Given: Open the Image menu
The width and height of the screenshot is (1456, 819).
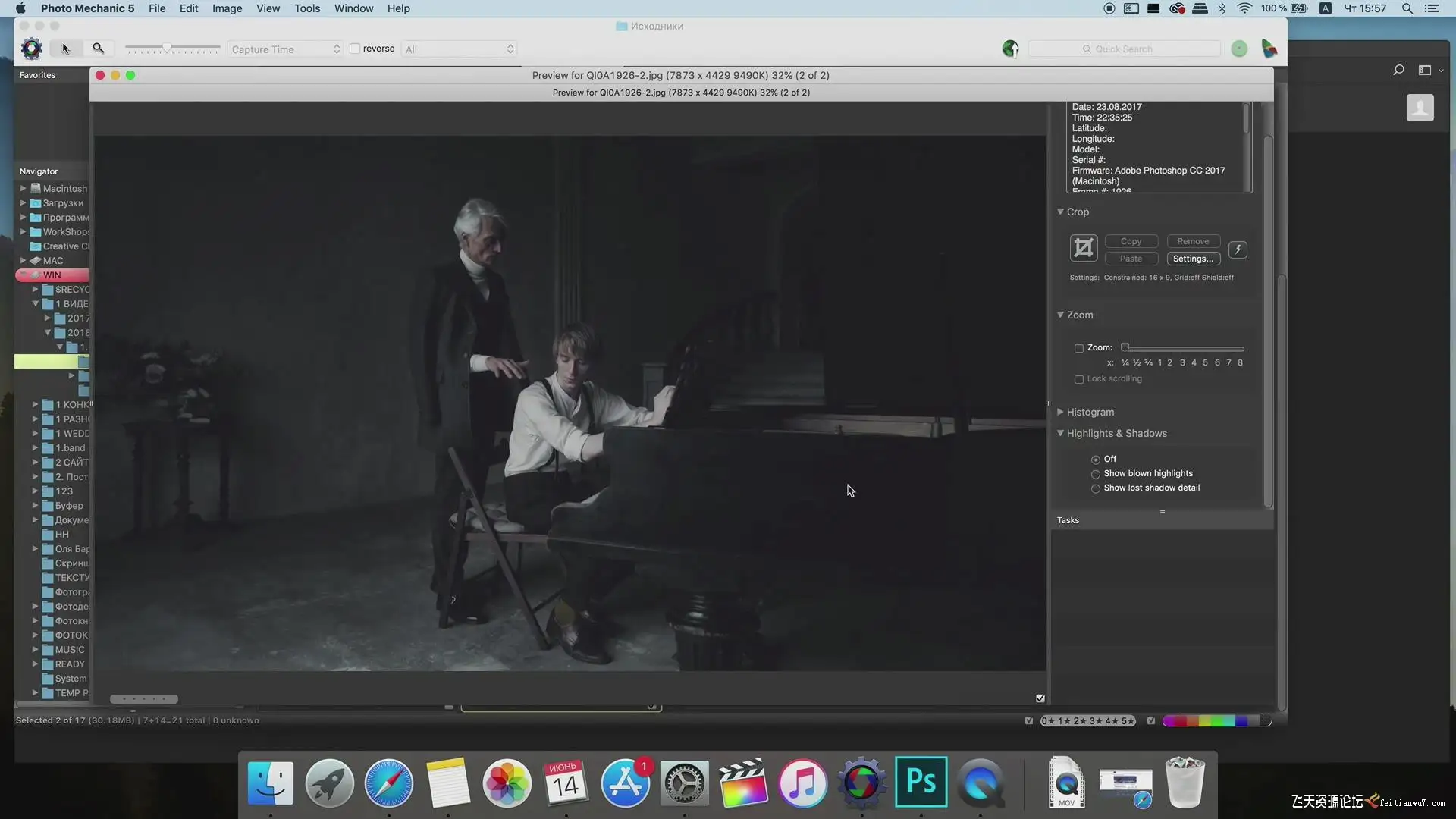Looking at the screenshot, I should (227, 8).
